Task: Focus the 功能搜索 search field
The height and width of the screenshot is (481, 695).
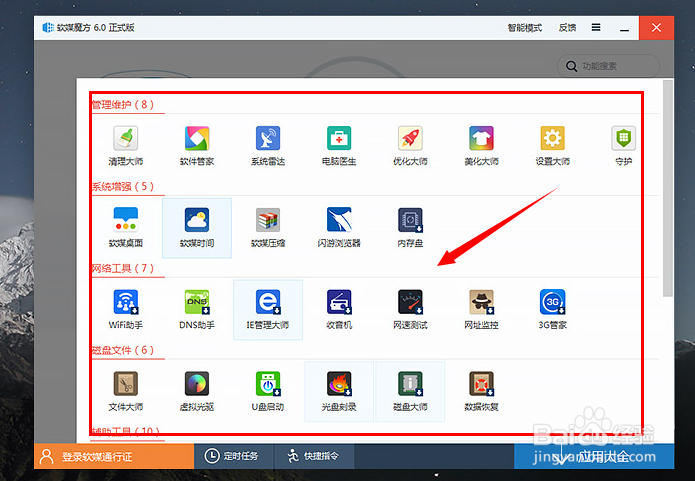Action: click(x=608, y=66)
